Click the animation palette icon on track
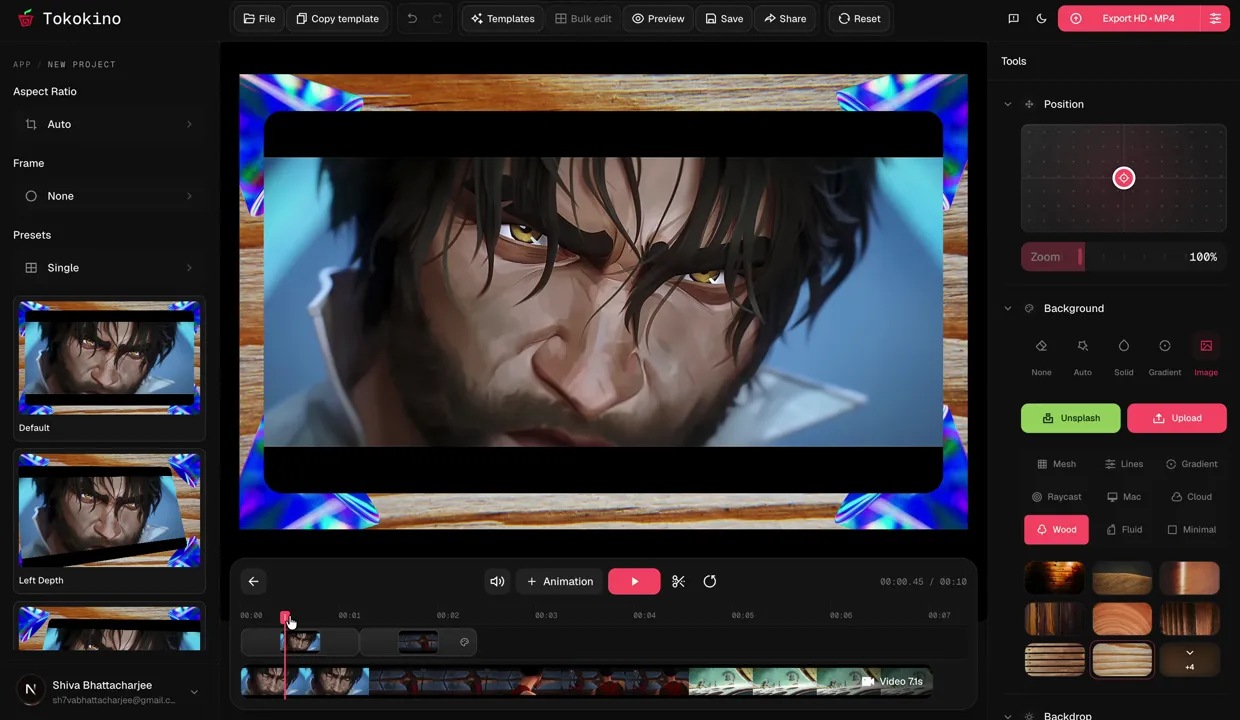This screenshot has height=720, width=1240. point(464,642)
